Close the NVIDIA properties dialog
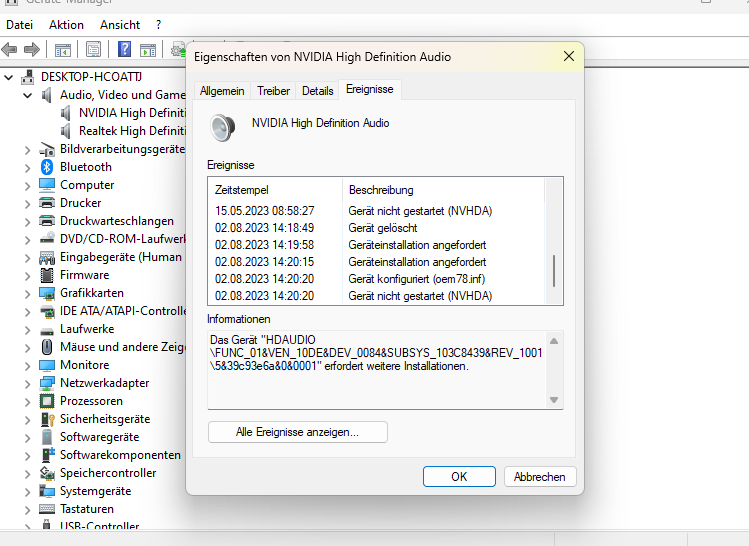 pyautogui.click(x=569, y=56)
